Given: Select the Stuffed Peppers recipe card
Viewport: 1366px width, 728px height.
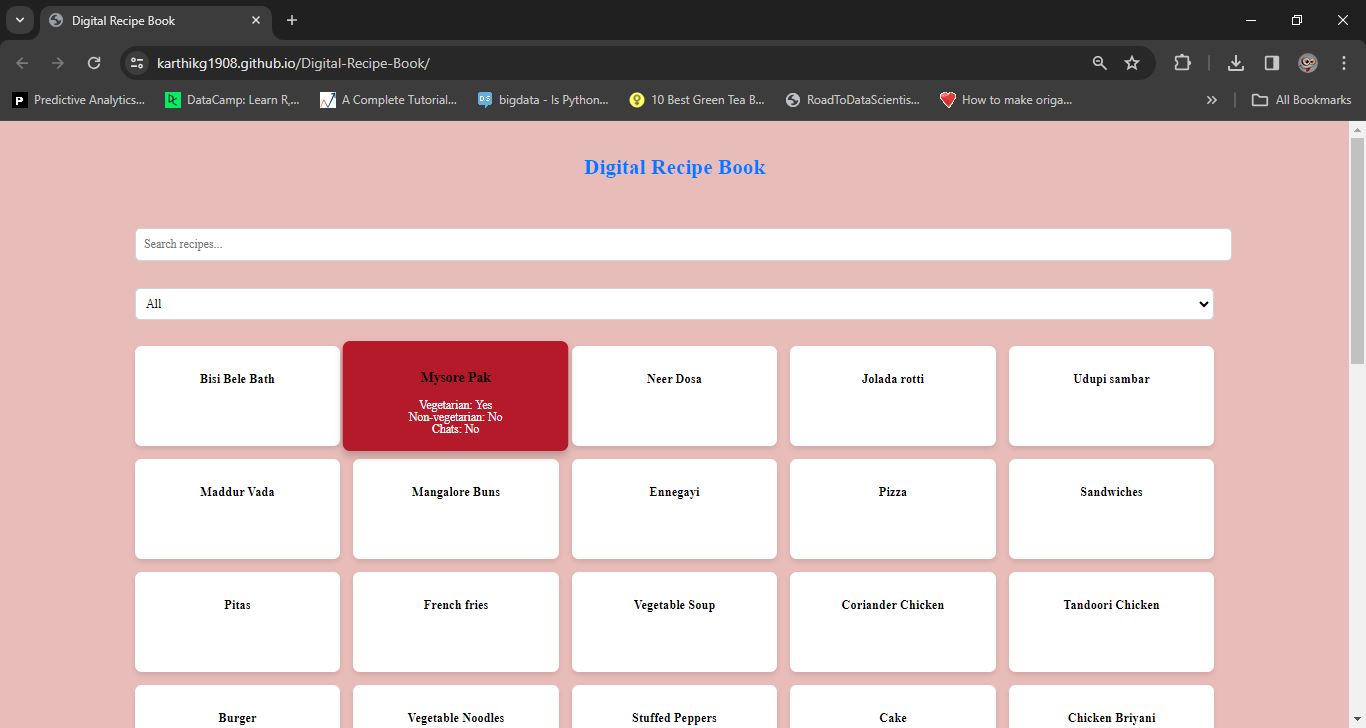Looking at the screenshot, I should click(x=674, y=707).
